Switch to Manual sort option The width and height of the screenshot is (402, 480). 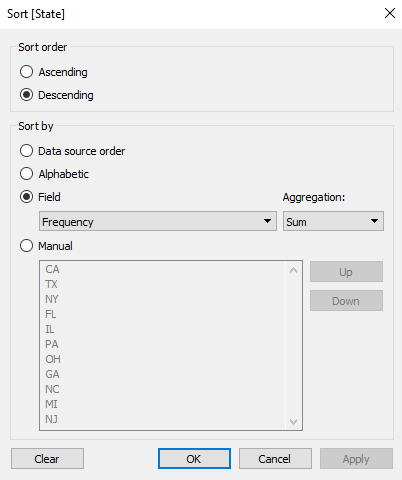pyautogui.click(x=46, y=246)
